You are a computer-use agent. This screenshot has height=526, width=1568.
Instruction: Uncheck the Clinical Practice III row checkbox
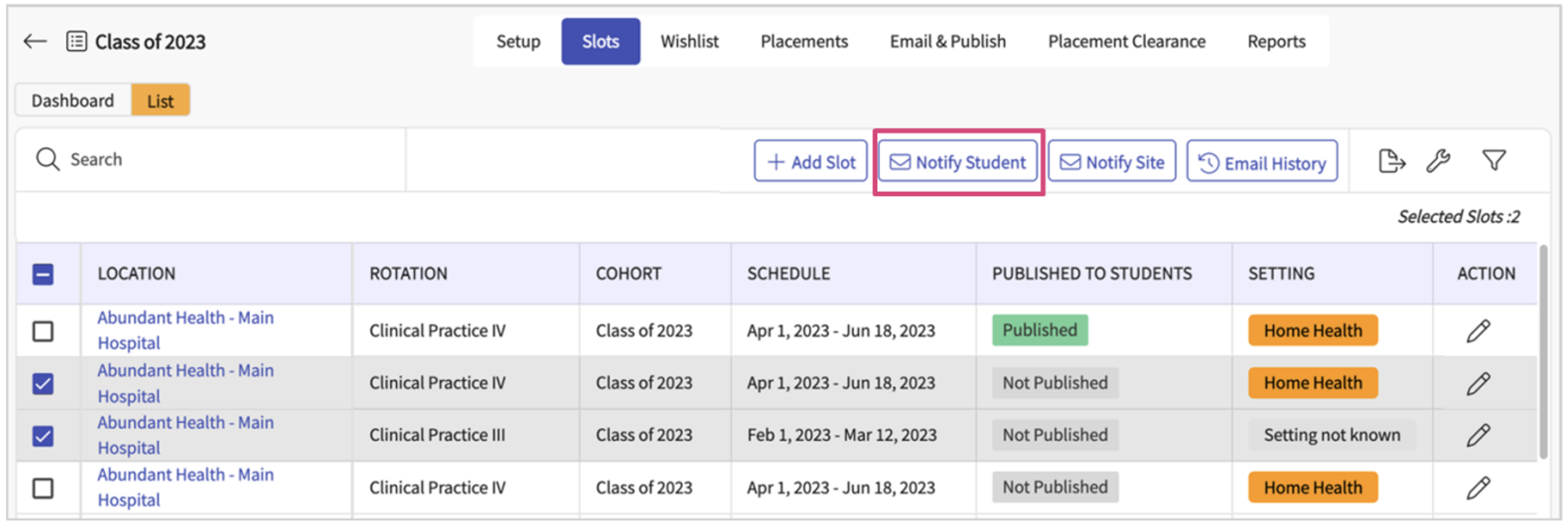[43, 436]
